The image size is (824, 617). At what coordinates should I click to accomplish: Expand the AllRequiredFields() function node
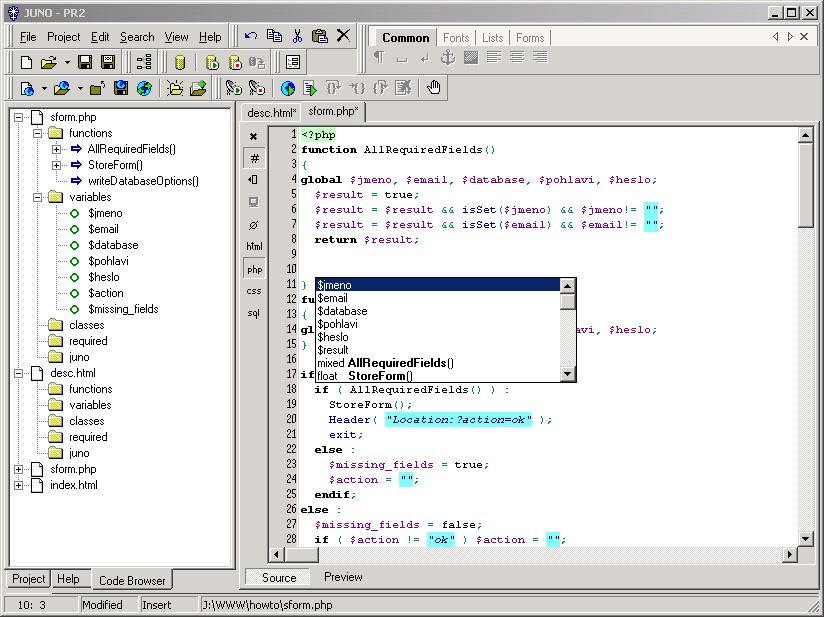click(57, 149)
